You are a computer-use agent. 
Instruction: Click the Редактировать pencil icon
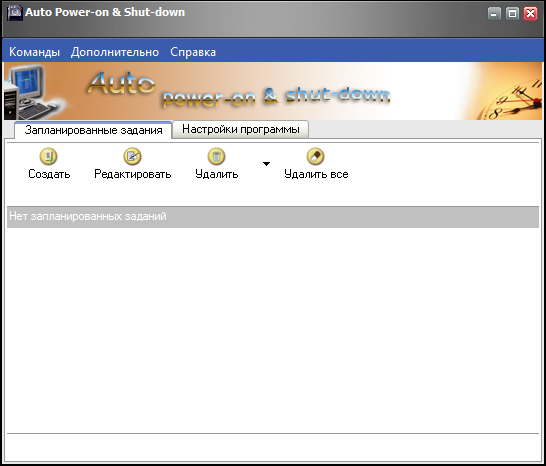coord(132,156)
